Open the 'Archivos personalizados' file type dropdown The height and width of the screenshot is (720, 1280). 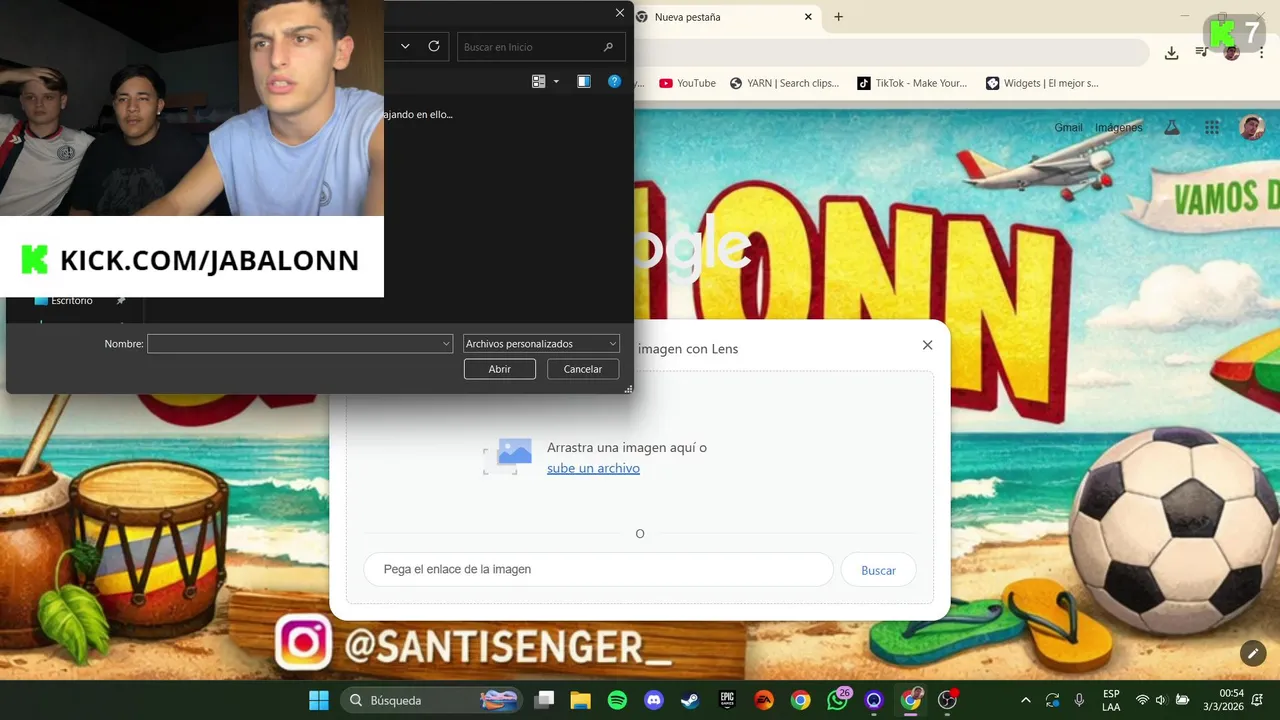point(541,344)
